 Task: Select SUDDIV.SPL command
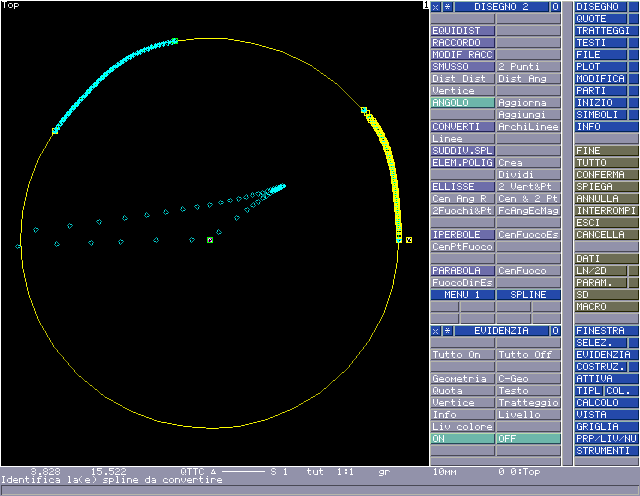tap(463, 151)
